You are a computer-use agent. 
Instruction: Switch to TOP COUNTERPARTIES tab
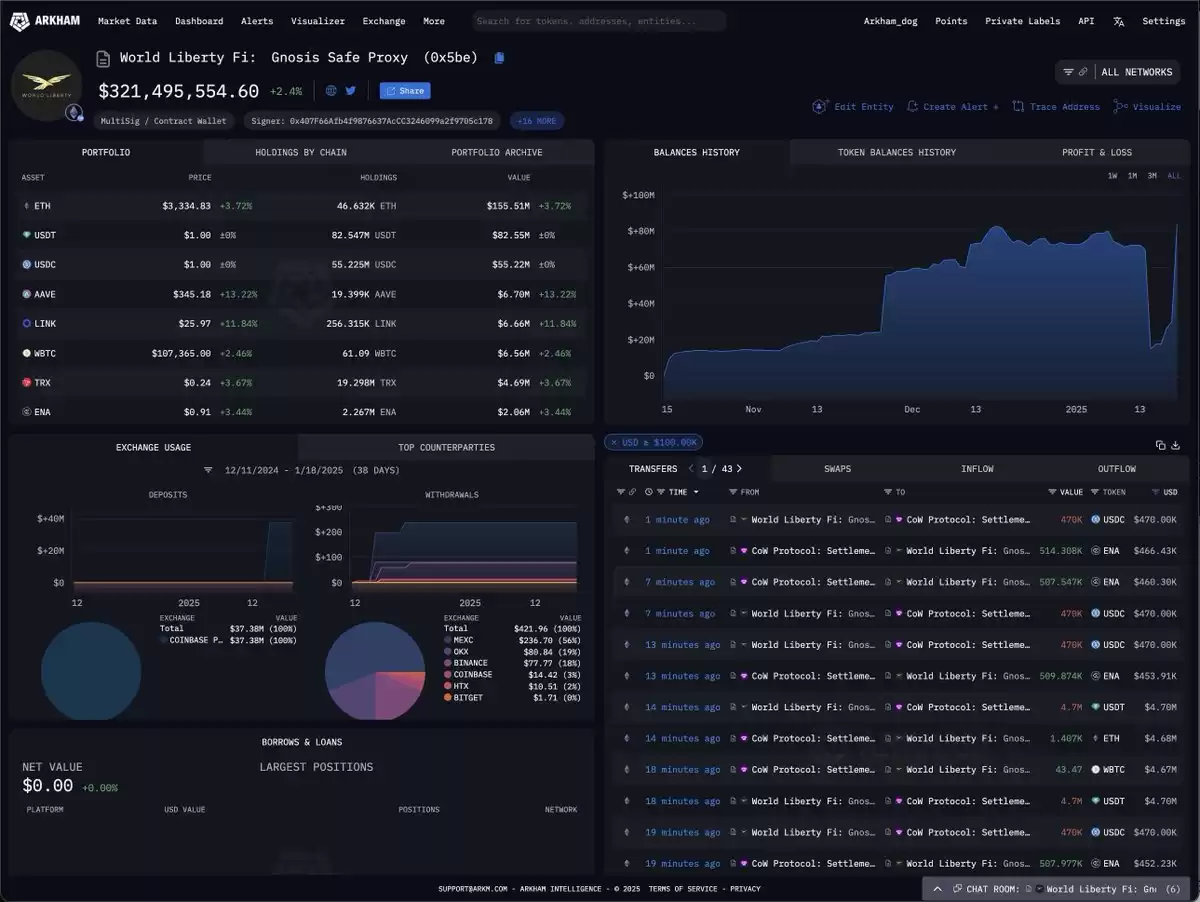[x=446, y=447]
